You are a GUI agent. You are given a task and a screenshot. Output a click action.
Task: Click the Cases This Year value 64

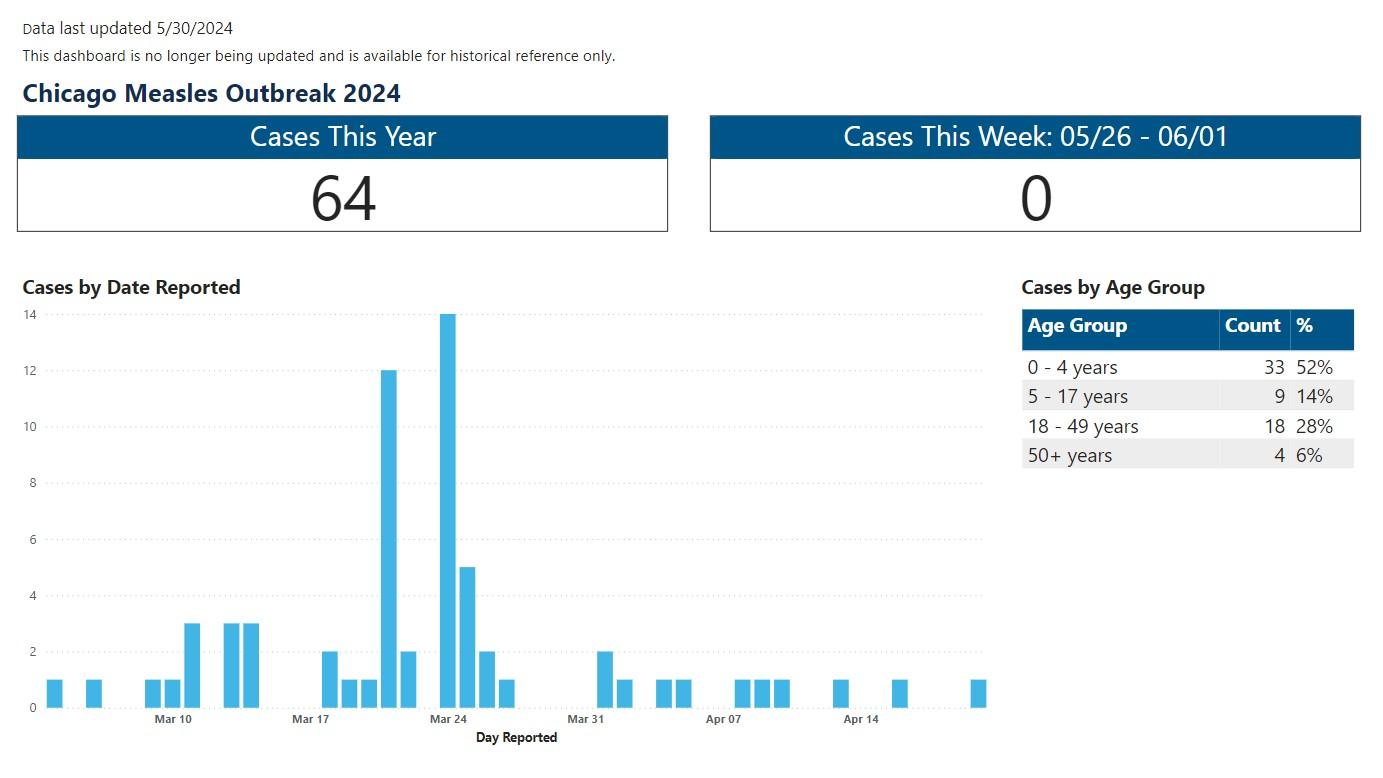tap(343, 198)
